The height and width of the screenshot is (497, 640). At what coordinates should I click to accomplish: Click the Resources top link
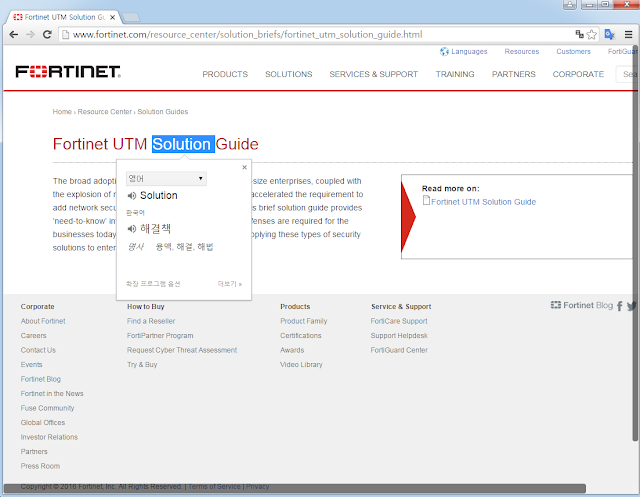[522, 51]
